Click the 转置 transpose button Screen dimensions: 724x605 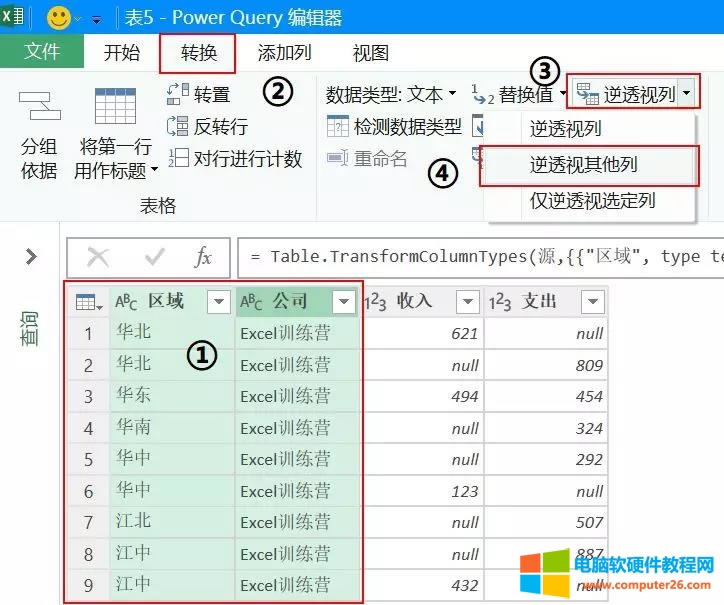coord(199,94)
